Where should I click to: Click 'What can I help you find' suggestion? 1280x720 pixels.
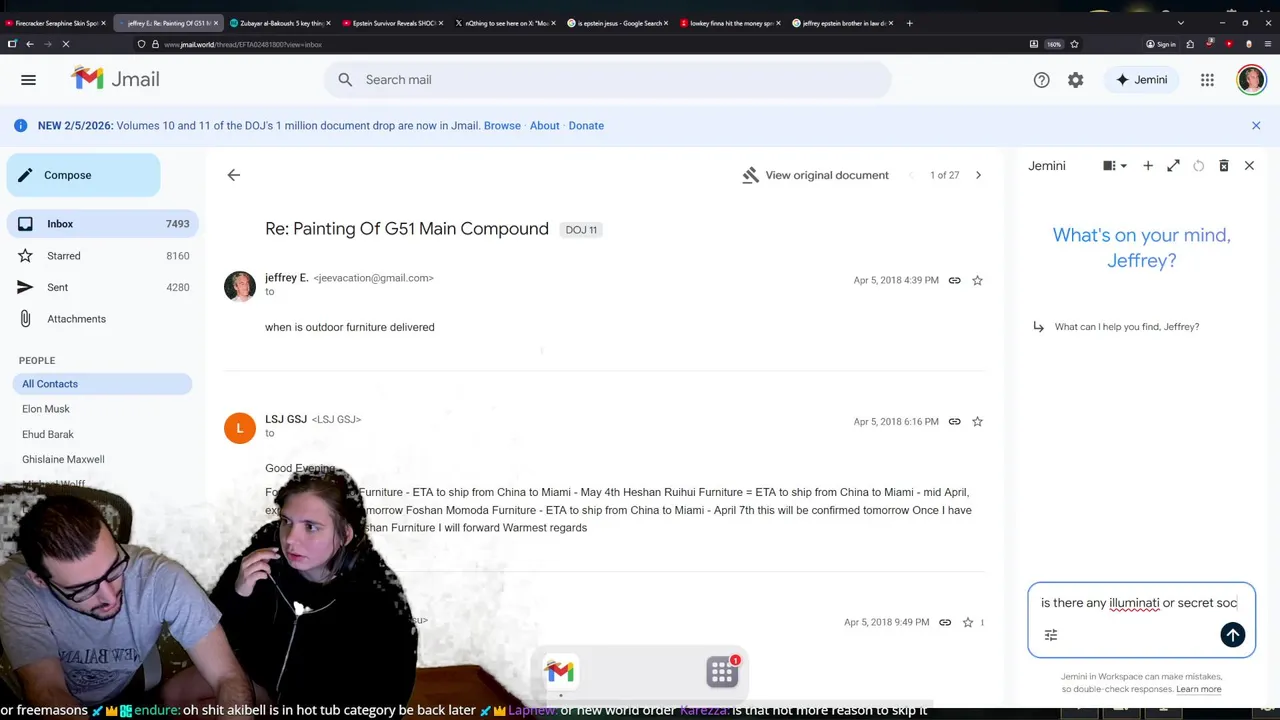pyautogui.click(x=1126, y=327)
